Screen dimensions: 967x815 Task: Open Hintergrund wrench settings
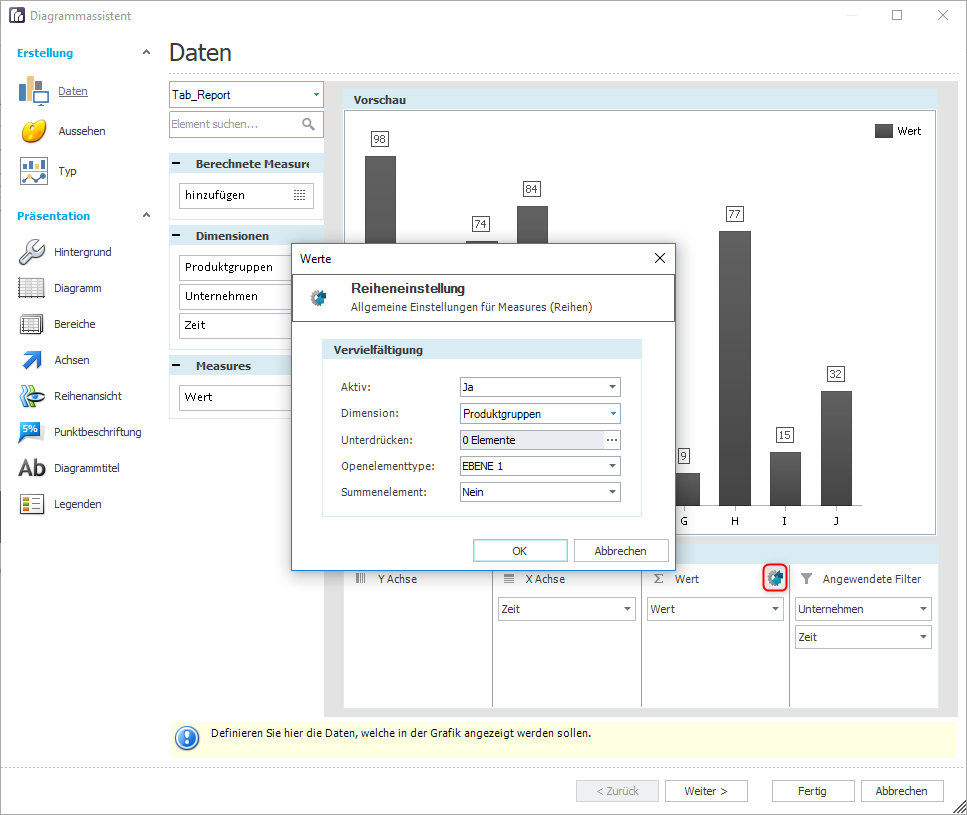31,252
